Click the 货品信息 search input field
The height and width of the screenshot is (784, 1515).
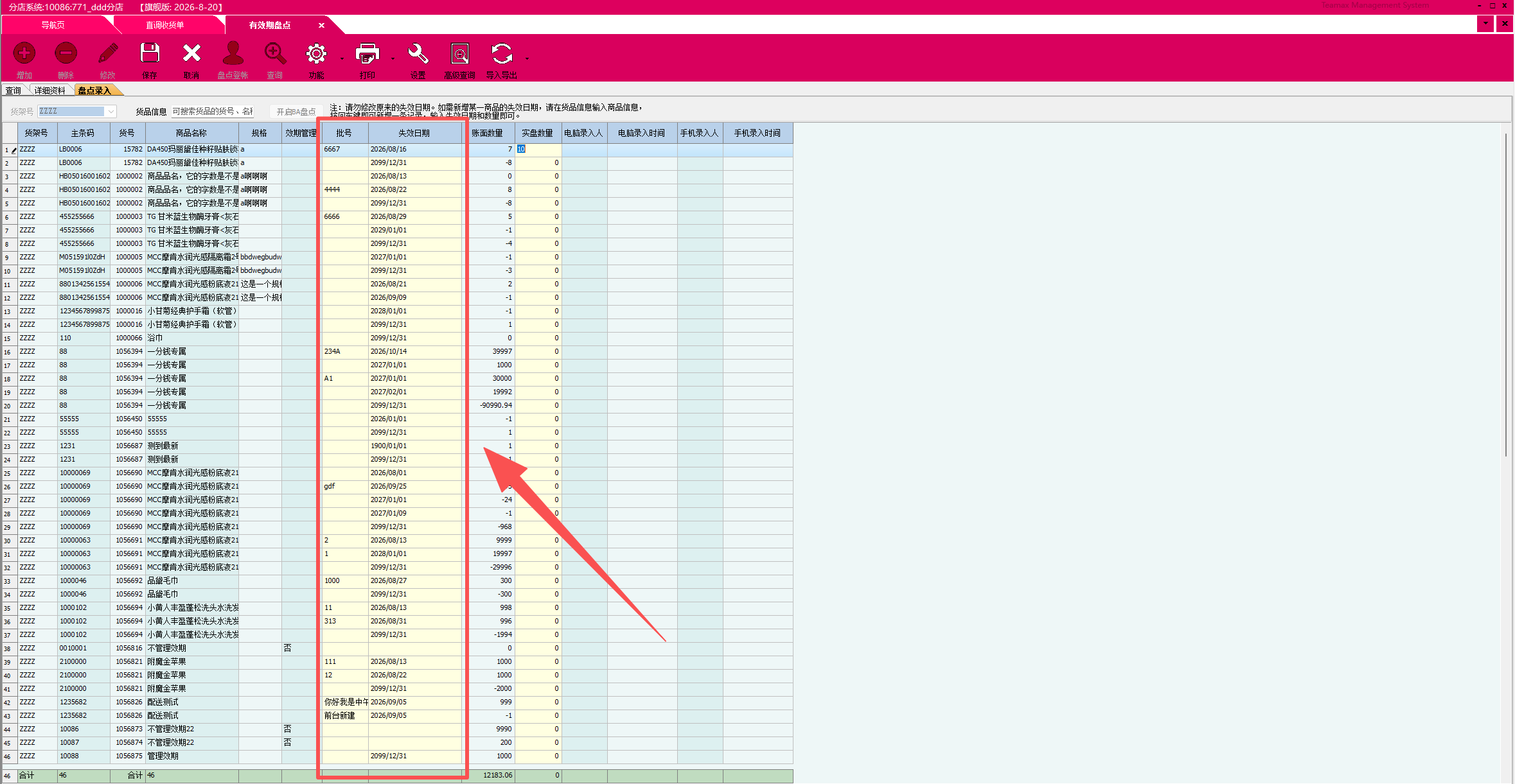(x=212, y=112)
